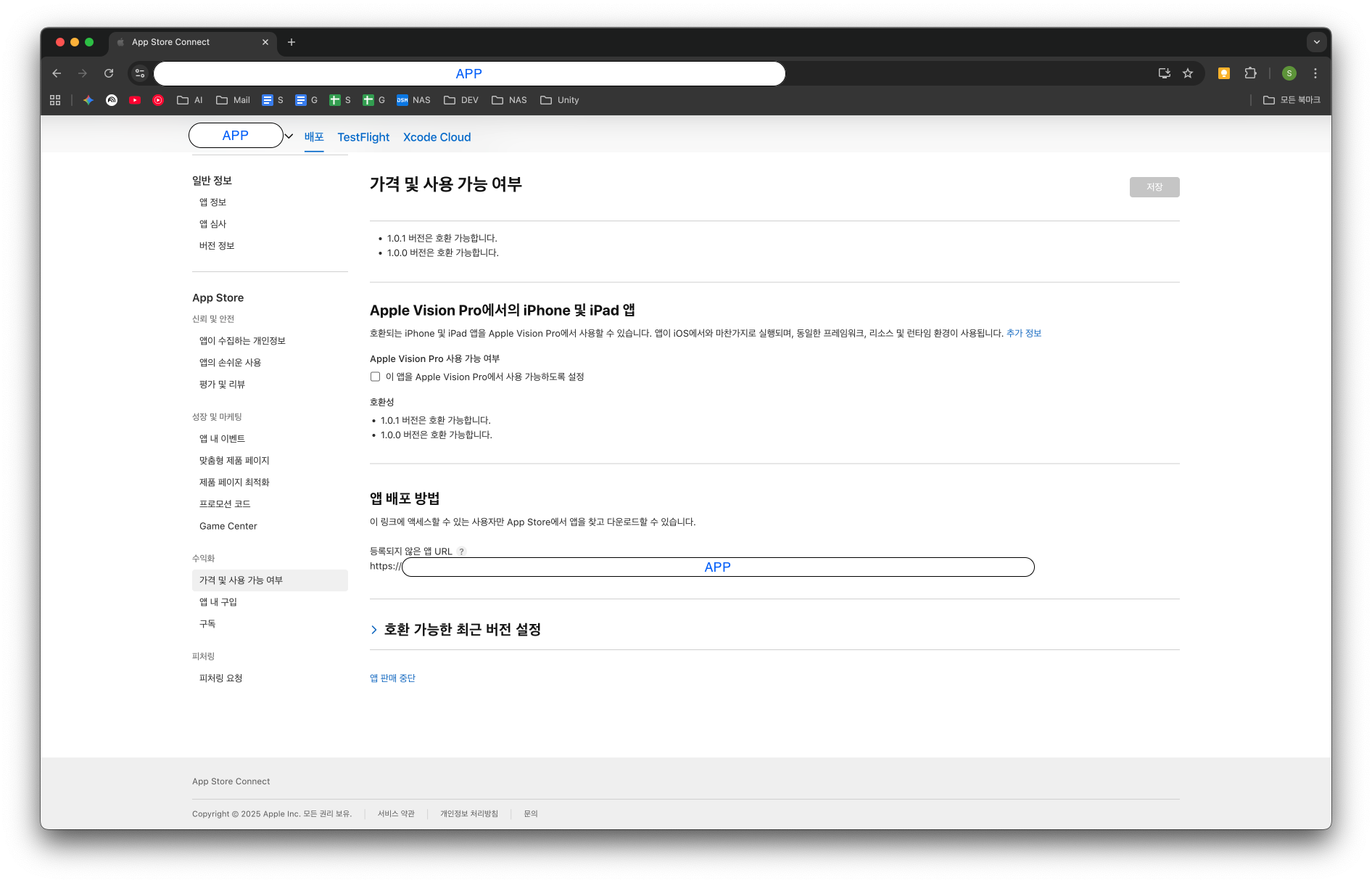The width and height of the screenshot is (1372, 883).
Task: Open the blue Docs bookmark labeled S
Action: click(x=273, y=100)
